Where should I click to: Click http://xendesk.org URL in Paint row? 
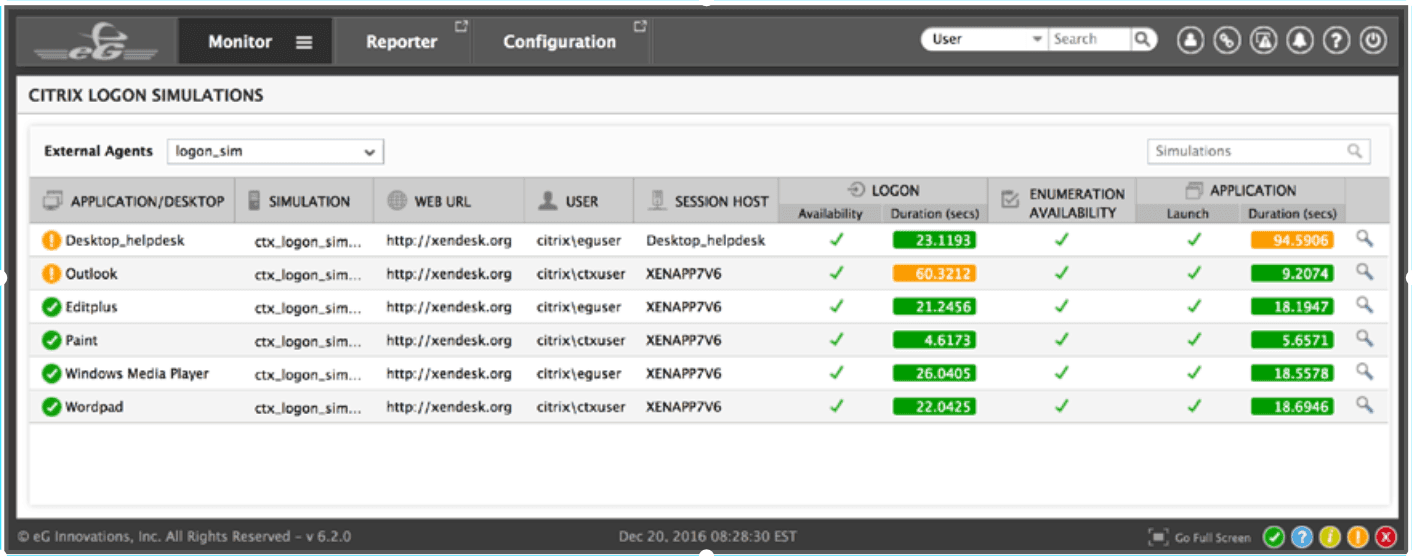[449, 340]
